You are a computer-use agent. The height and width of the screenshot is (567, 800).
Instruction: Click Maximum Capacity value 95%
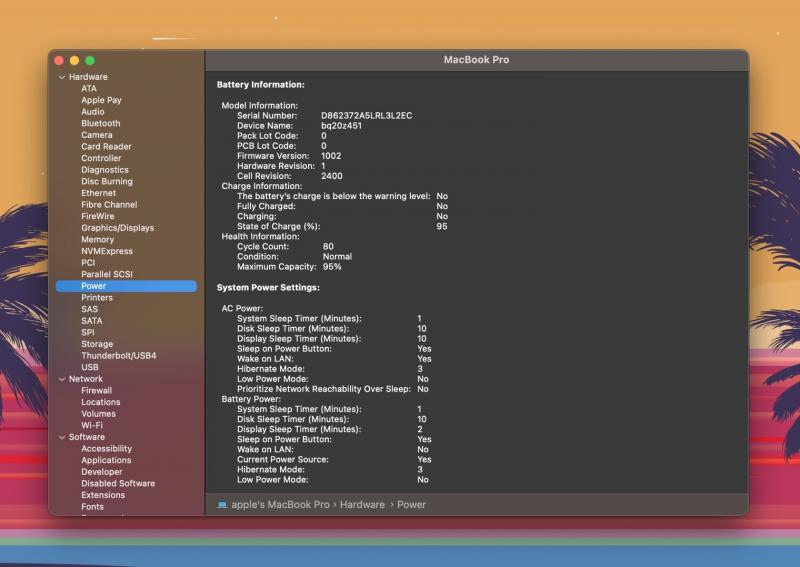point(332,267)
